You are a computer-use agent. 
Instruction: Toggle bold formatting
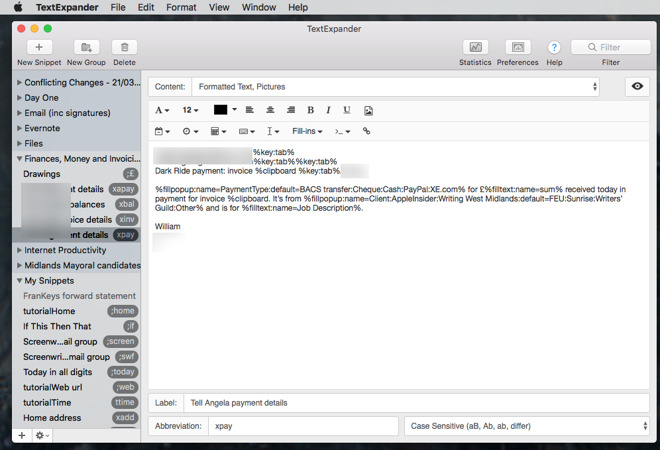coord(311,110)
